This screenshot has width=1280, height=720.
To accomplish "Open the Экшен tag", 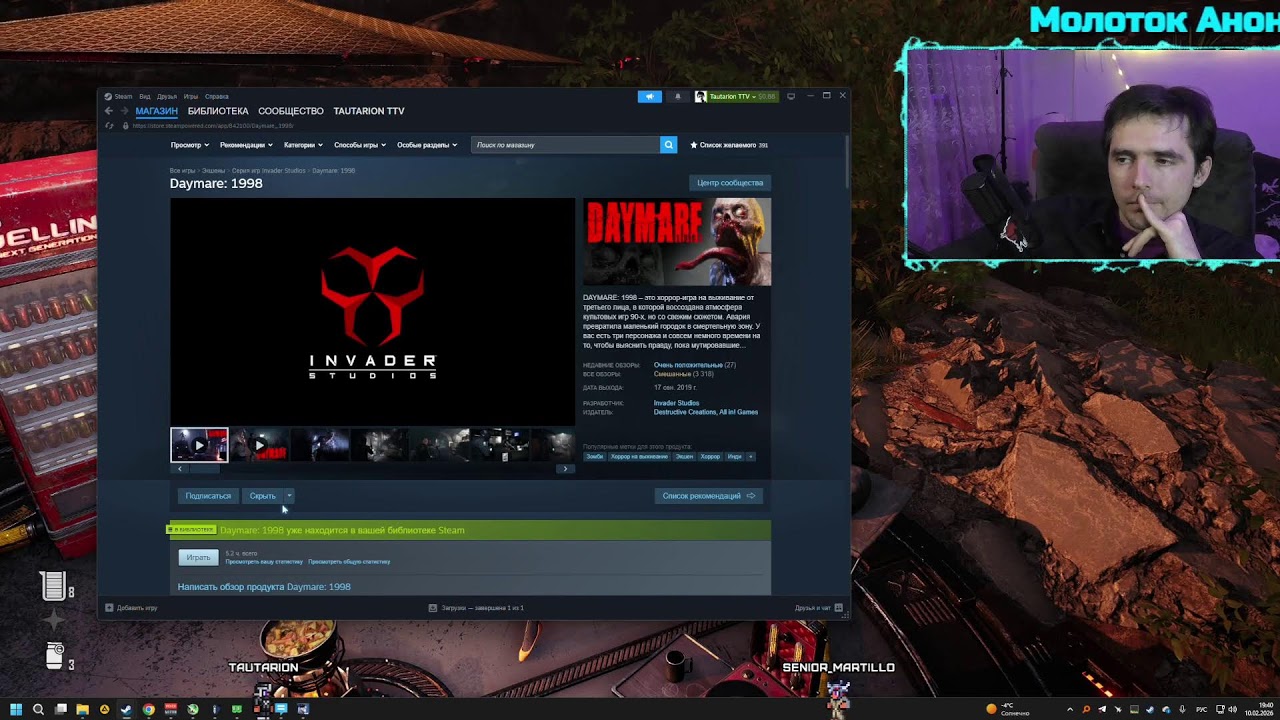I will click(684, 457).
